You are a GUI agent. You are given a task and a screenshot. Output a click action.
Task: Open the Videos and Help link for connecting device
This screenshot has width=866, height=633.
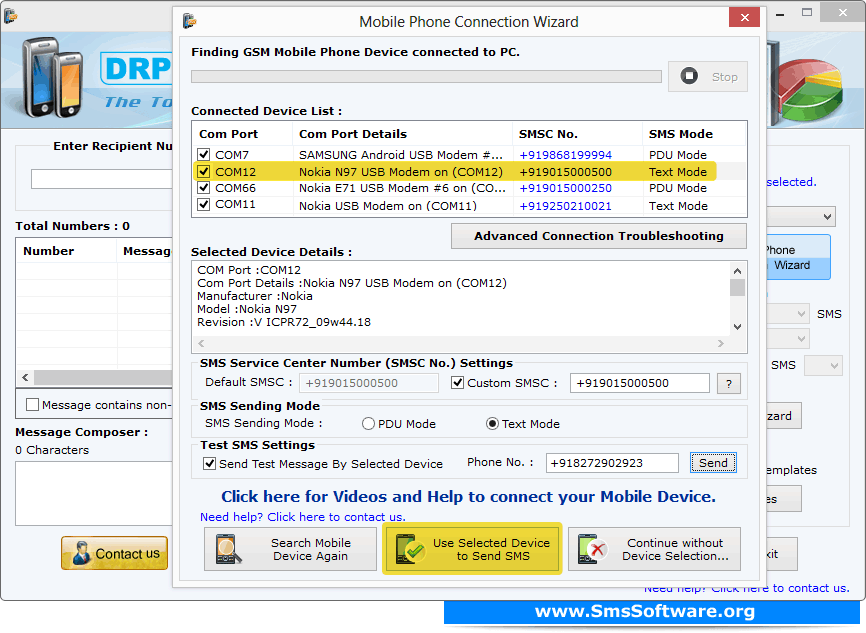click(468, 497)
